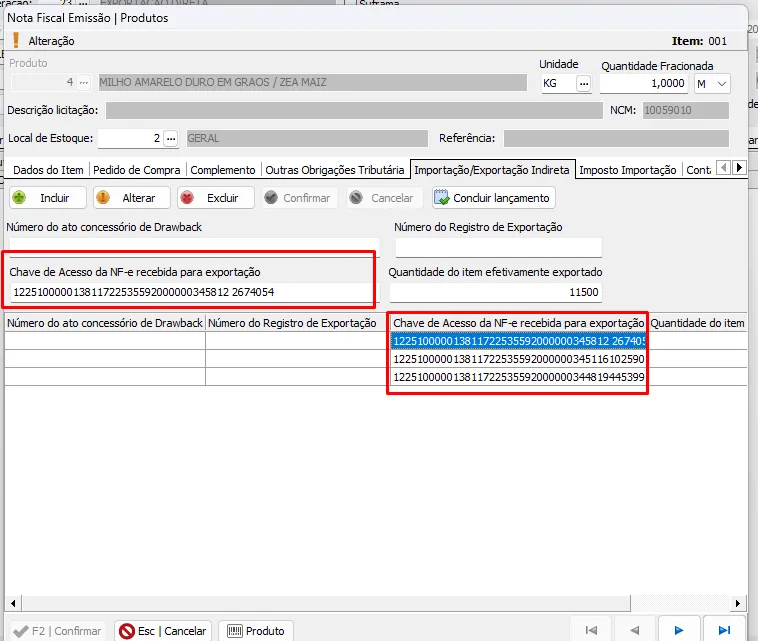Image resolution: width=758 pixels, height=641 pixels.
Task: Click the Alterar edit button
Action: pyautogui.click(x=130, y=198)
